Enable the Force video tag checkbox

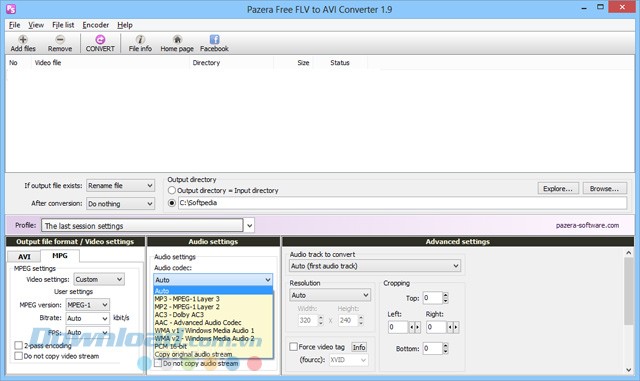[293, 347]
